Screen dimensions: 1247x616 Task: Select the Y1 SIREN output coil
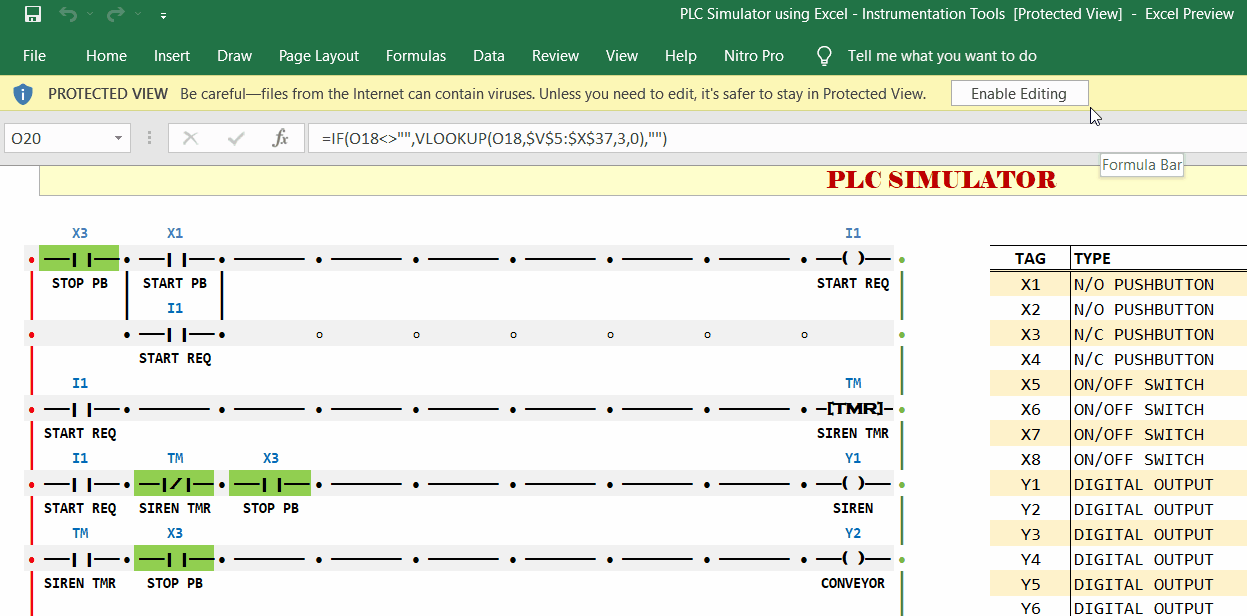[x=853, y=484]
